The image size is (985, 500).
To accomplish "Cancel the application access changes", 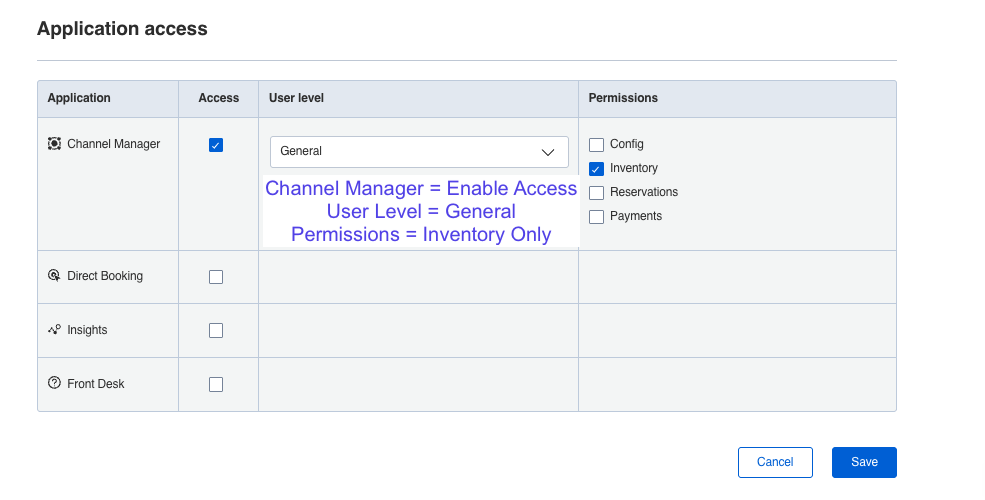I will coord(775,462).
